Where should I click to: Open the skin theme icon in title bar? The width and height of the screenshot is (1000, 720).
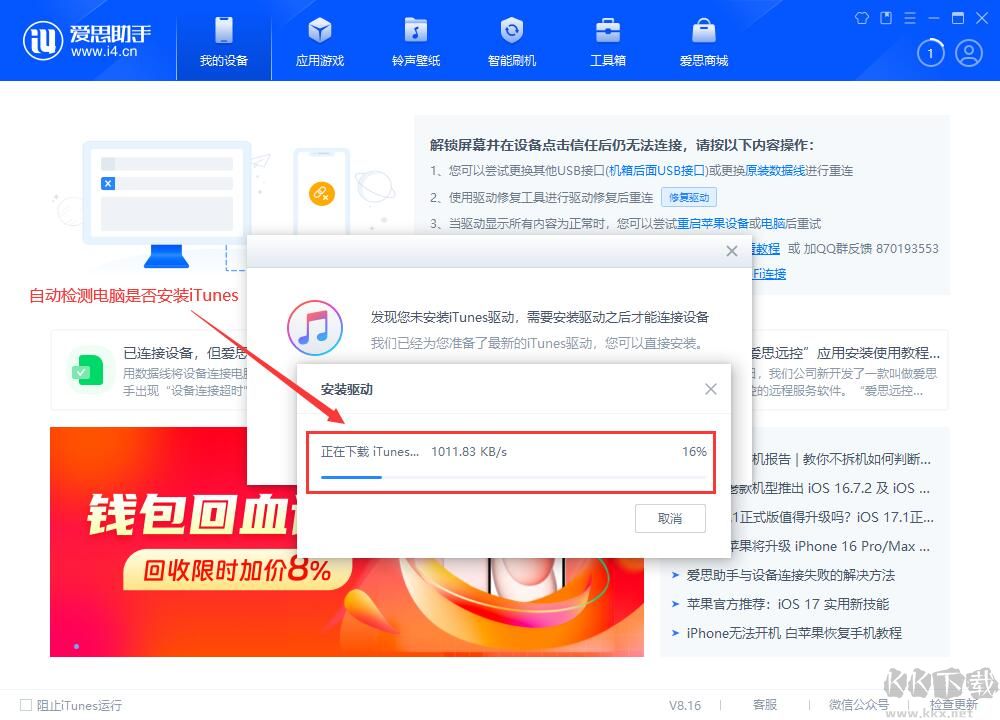click(862, 18)
